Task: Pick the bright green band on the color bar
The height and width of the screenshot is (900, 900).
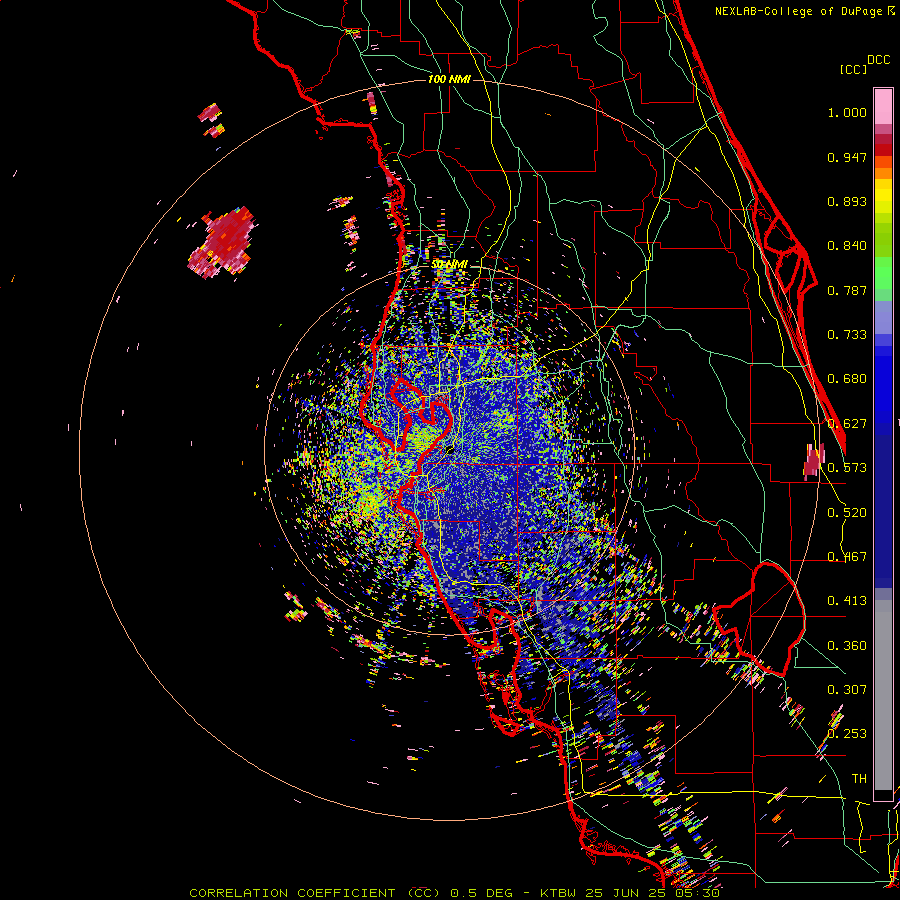Action: click(883, 273)
